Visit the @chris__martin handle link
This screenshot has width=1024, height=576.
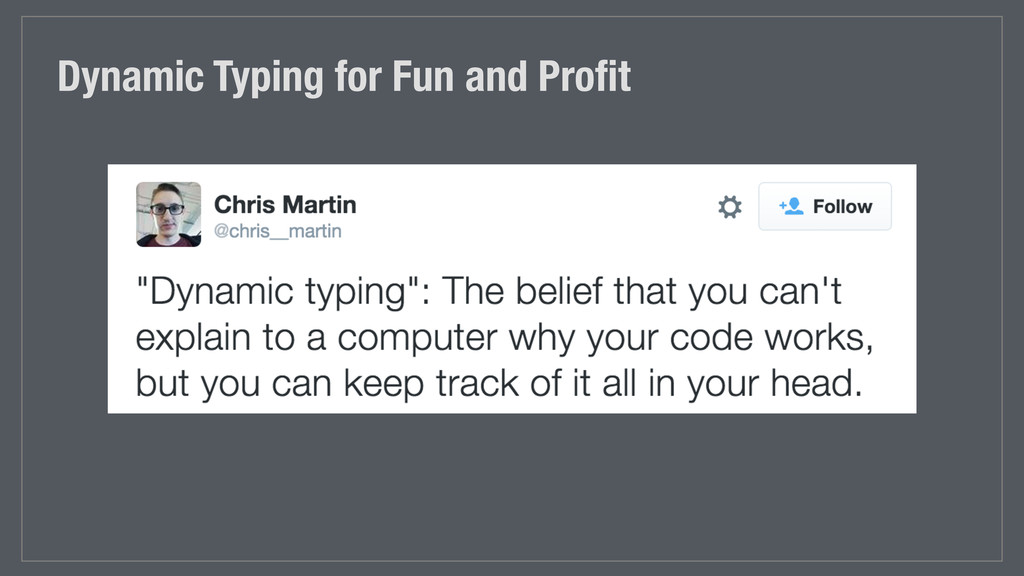coord(278,231)
